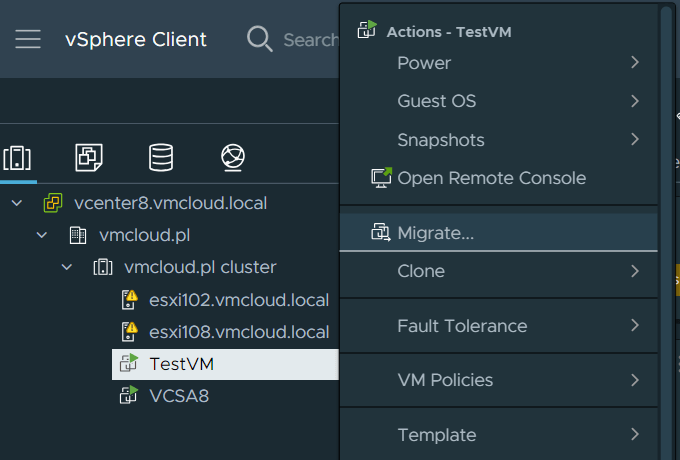This screenshot has height=460, width=680.
Task: Collapse the vmcloud.pl datacenter node
Action: pos(42,235)
